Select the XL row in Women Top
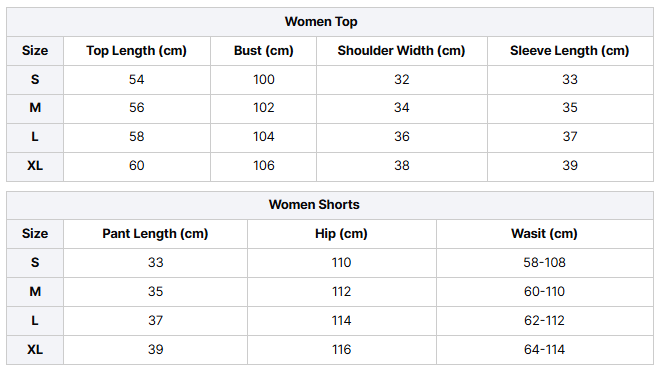The image size is (660, 372). pyautogui.click(x=330, y=167)
